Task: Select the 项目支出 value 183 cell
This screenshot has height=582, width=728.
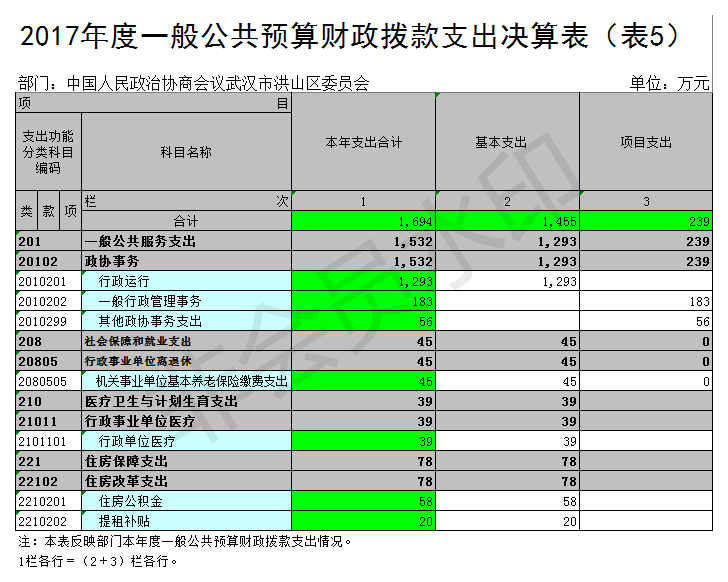Action: [645, 302]
